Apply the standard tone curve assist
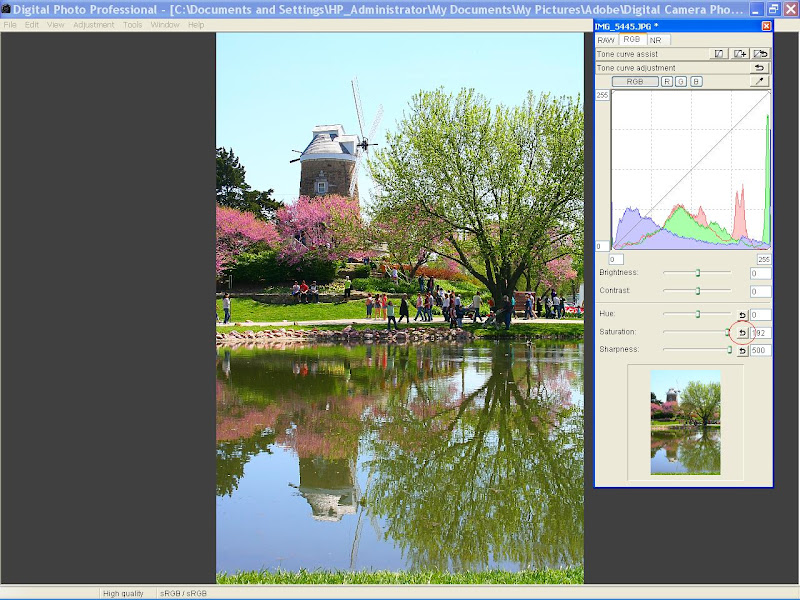Screen dimensions: 800x600 click(x=719, y=54)
